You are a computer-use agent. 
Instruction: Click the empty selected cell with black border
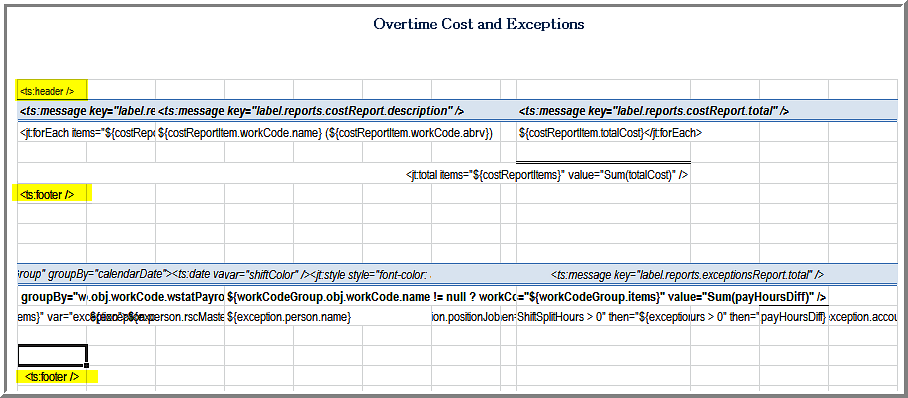[x=53, y=355]
